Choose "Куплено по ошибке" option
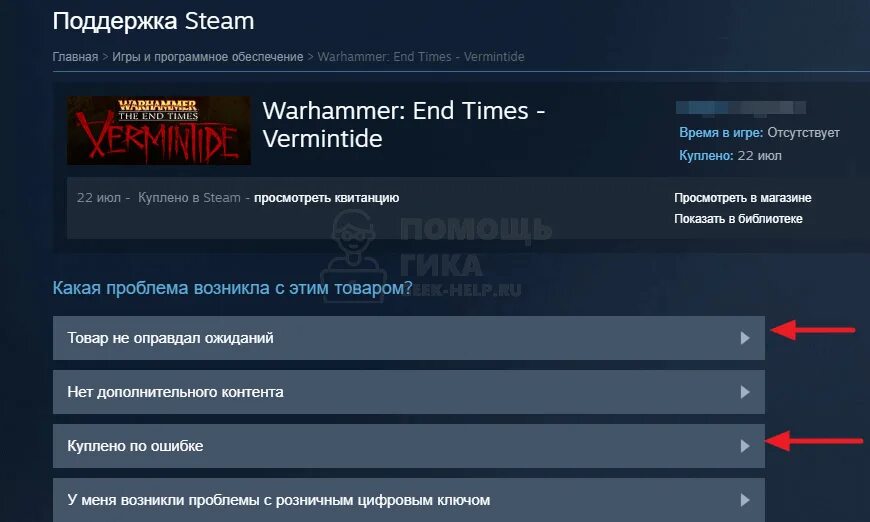This screenshot has height=522, width=870. (409, 446)
